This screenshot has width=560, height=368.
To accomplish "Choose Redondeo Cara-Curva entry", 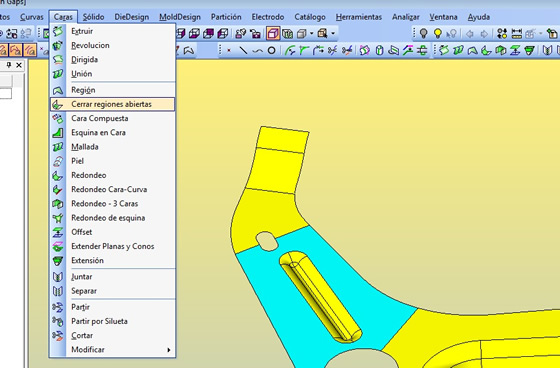I will [112, 189].
